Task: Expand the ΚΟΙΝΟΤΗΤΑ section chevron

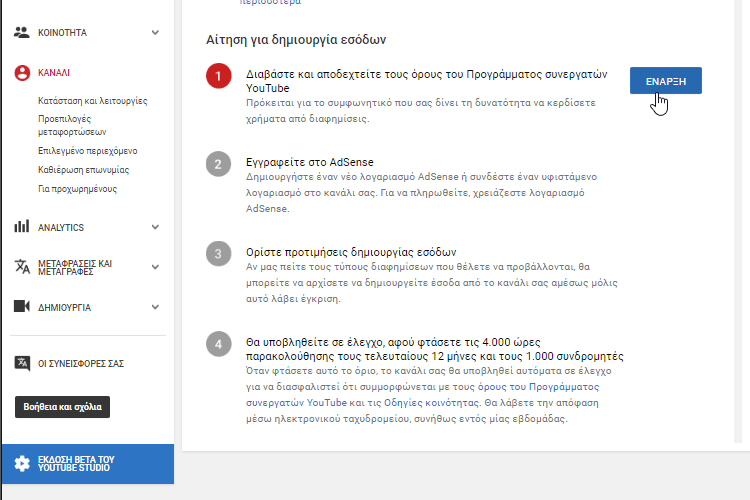Action: [155, 33]
